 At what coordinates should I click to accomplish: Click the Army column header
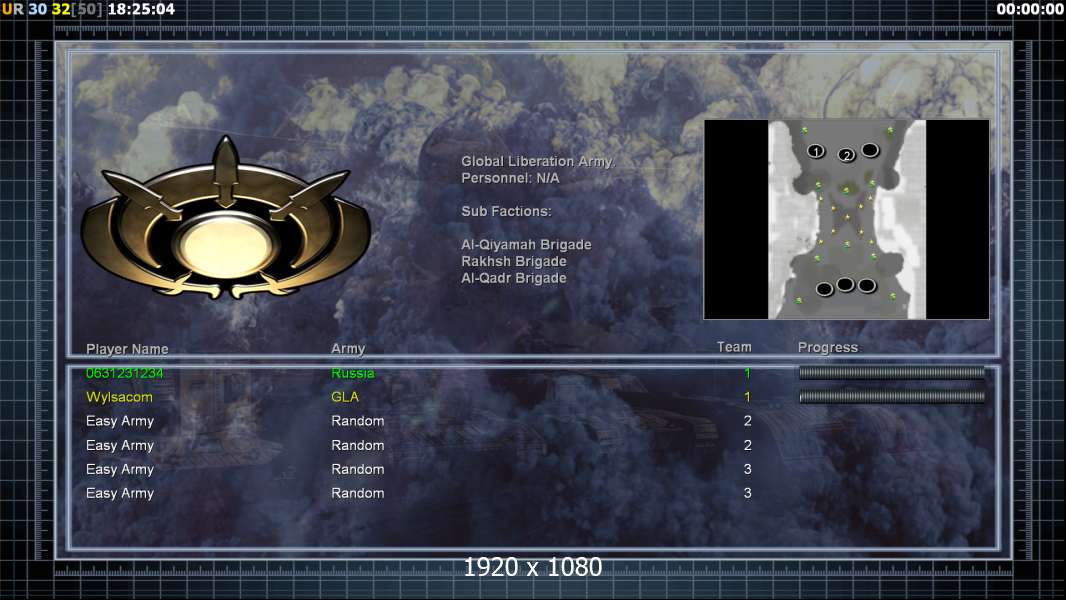[348, 349]
